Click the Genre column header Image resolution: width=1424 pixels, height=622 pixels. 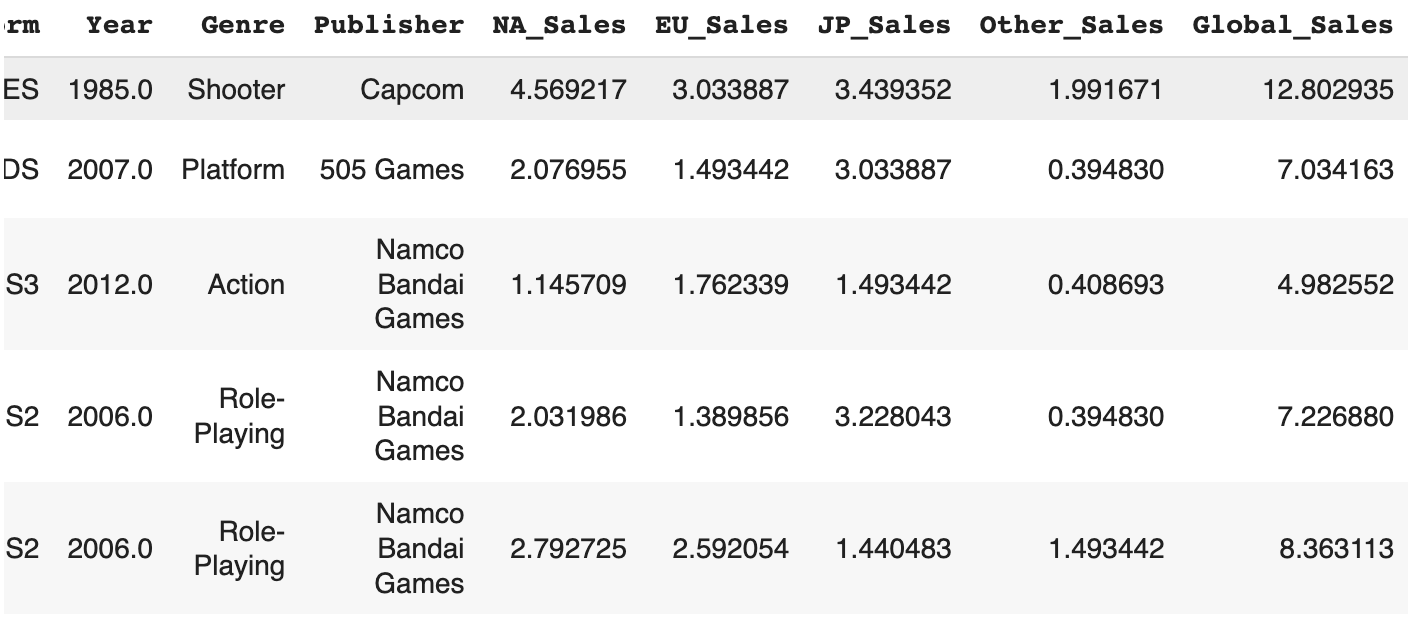point(243,26)
